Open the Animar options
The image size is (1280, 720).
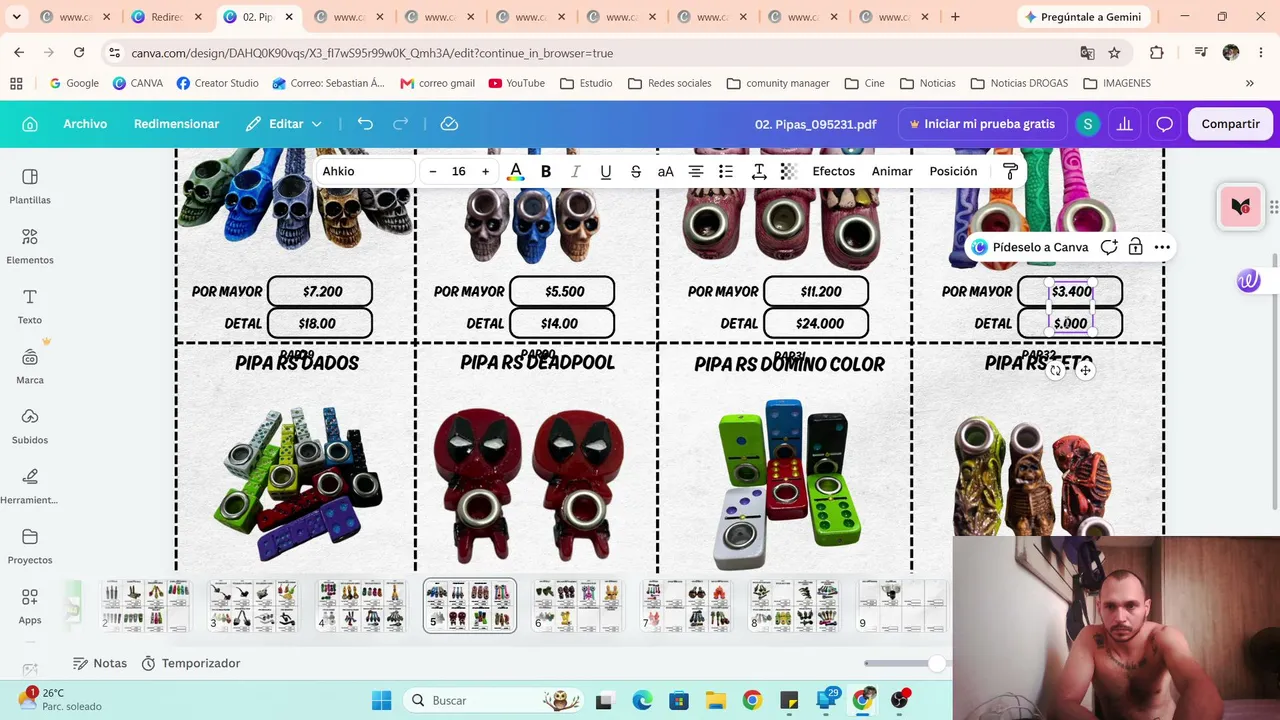click(892, 171)
